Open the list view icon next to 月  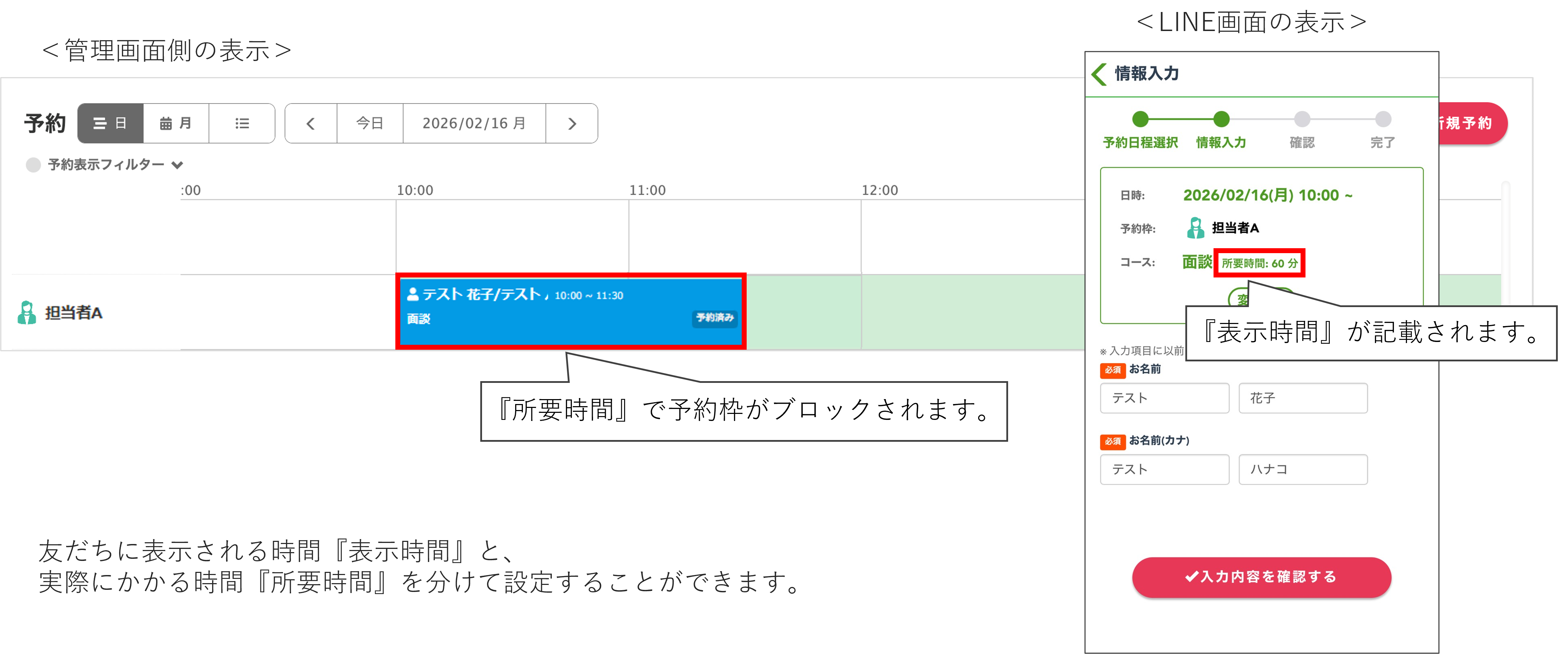(242, 123)
